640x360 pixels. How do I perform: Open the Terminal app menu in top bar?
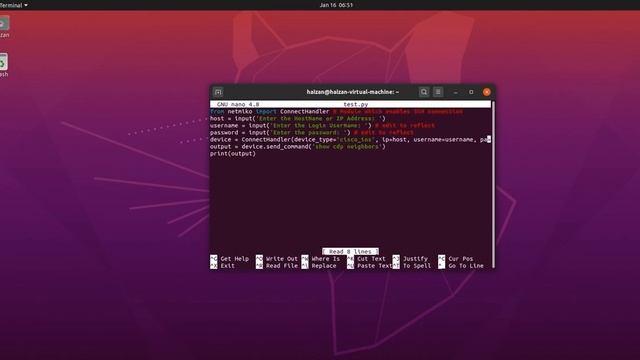point(13,5)
